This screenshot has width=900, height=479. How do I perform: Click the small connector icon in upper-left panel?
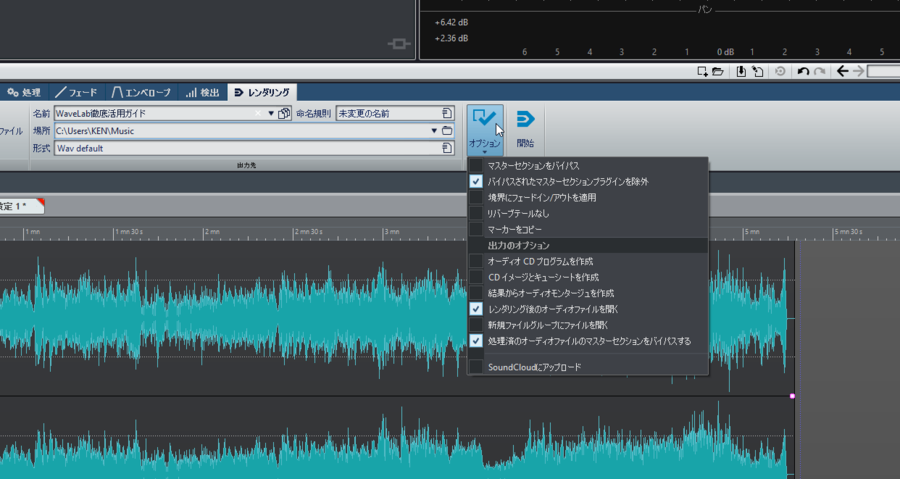tap(399, 44)
